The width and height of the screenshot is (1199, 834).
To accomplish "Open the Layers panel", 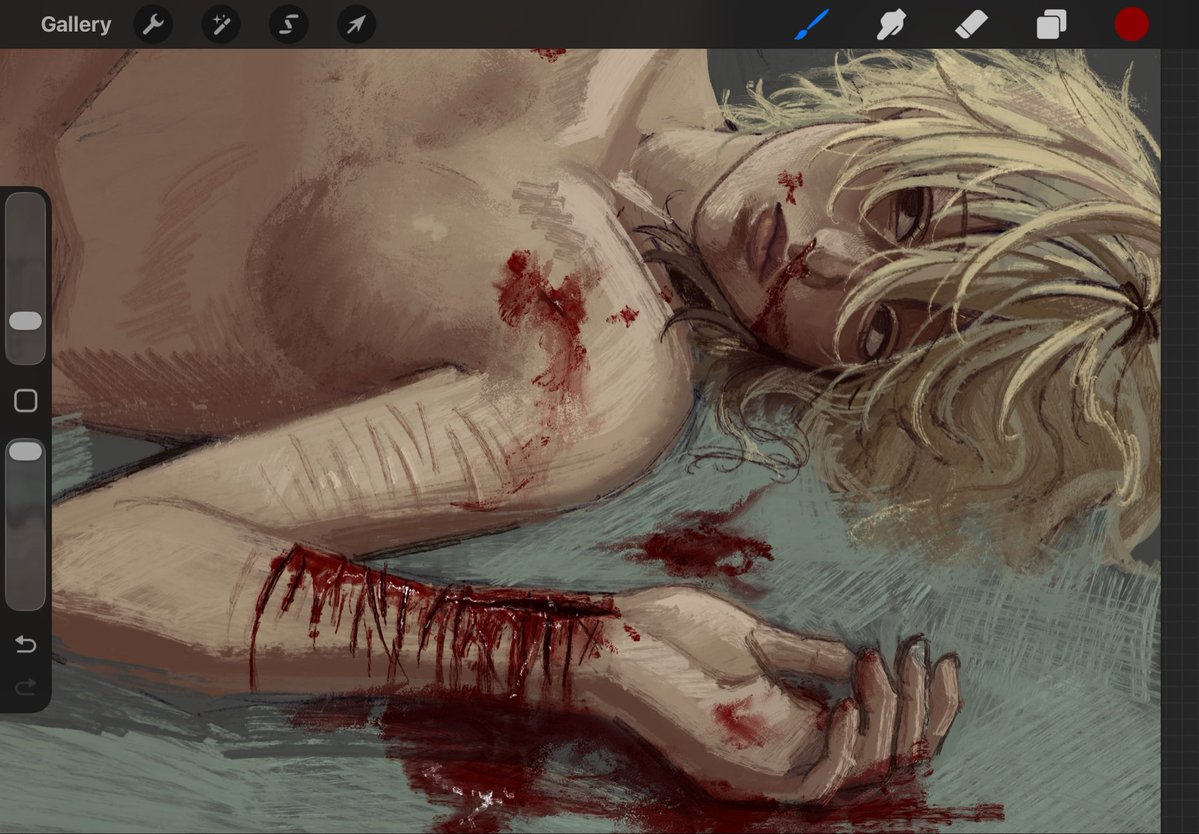I will pyautogui.click(x=1051, y=24).
